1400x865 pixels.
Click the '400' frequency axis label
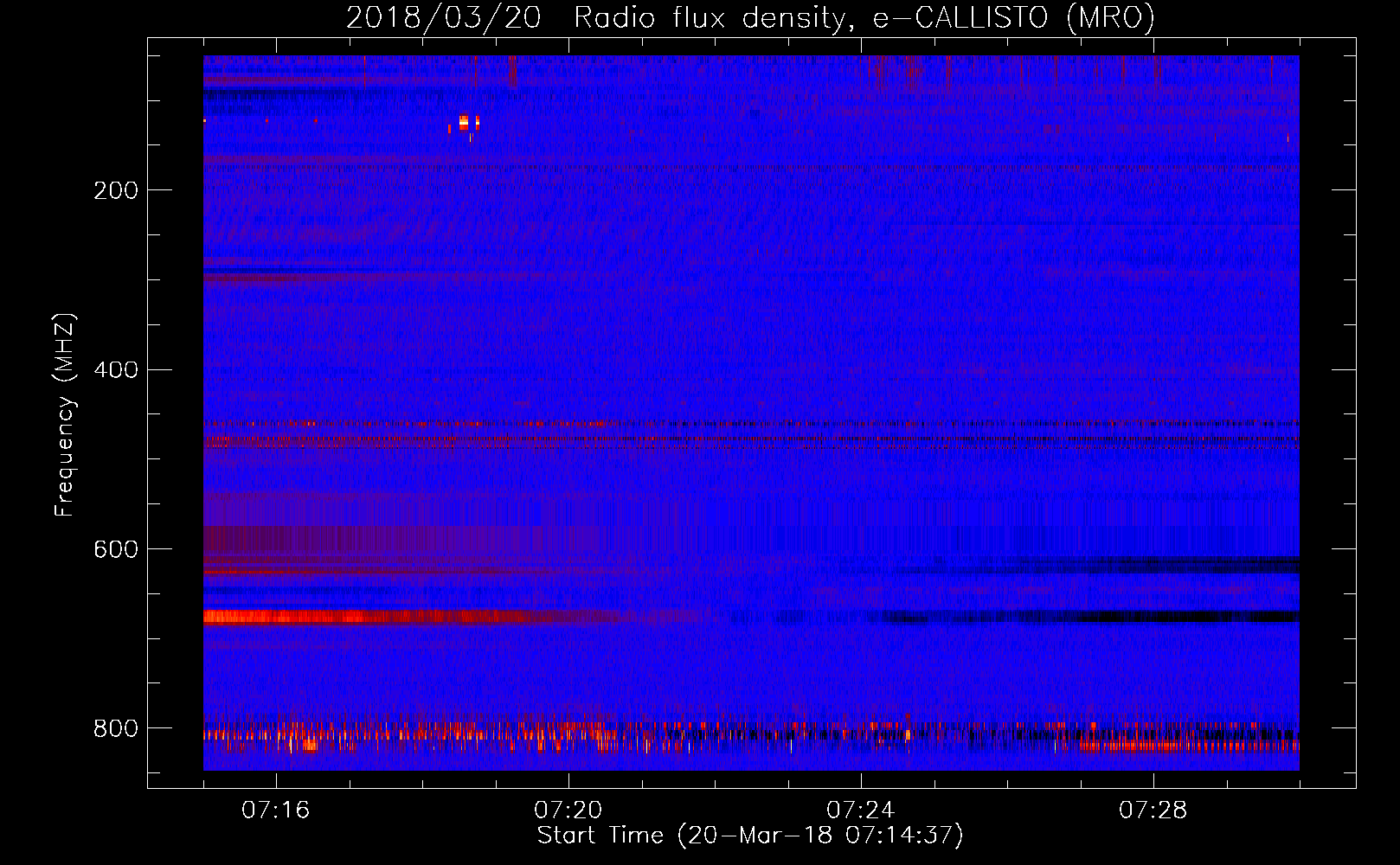[x=116, y=370]
